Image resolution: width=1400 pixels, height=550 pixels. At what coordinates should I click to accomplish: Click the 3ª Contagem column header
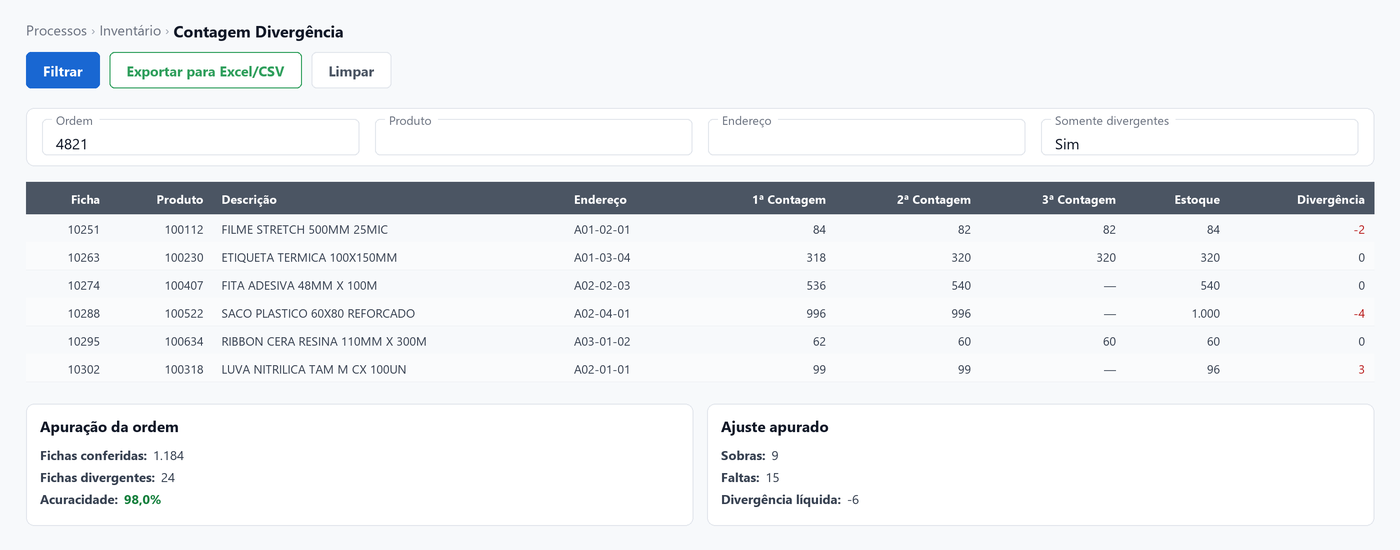click(1079, 200)
